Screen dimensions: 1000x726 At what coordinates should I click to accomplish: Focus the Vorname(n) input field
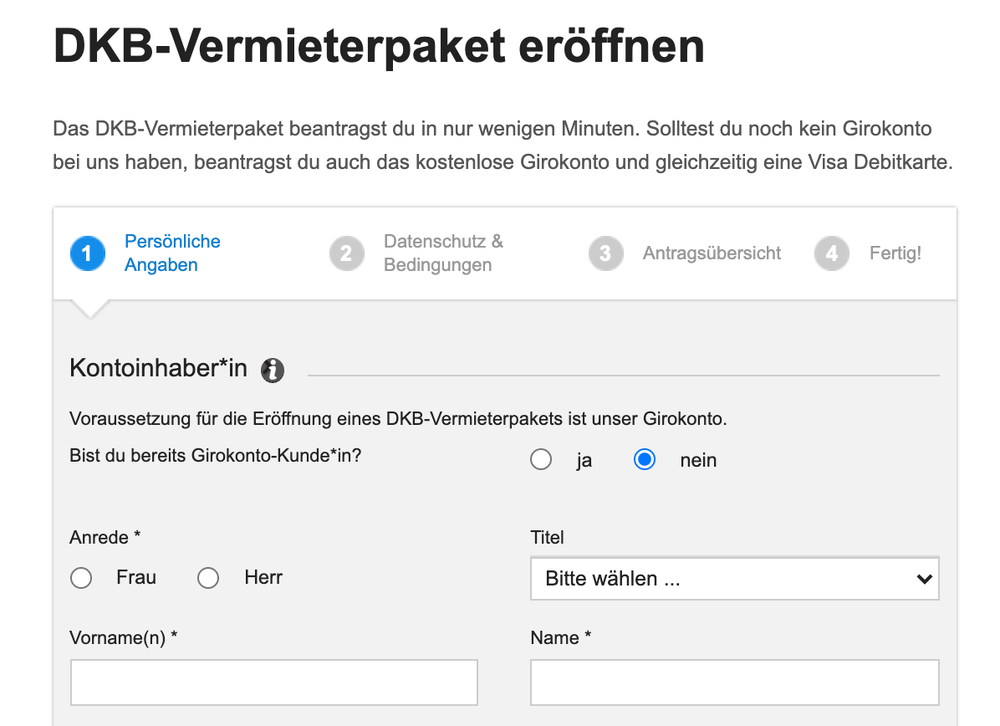pos(274,683)
